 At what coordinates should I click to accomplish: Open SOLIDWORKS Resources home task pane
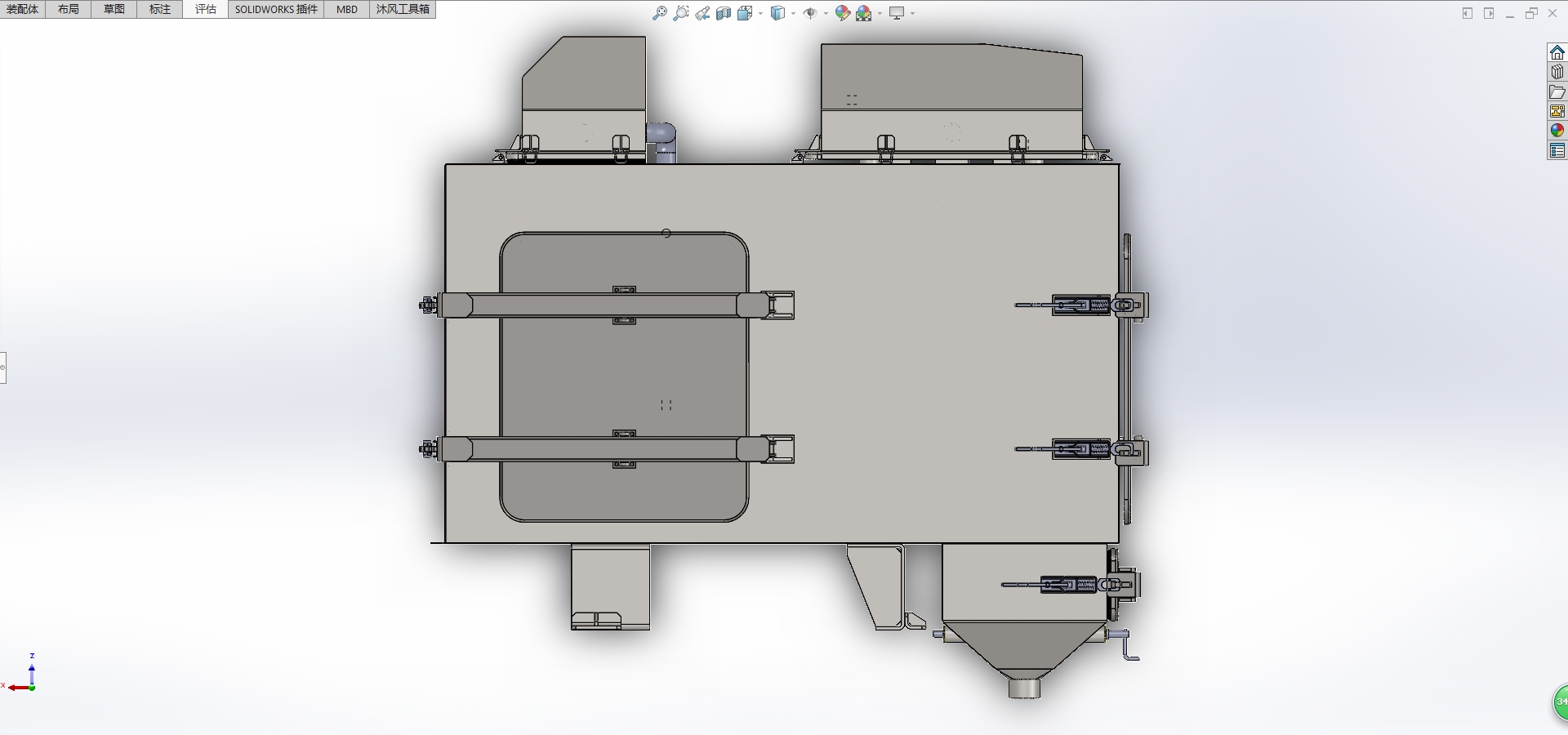1557,52
